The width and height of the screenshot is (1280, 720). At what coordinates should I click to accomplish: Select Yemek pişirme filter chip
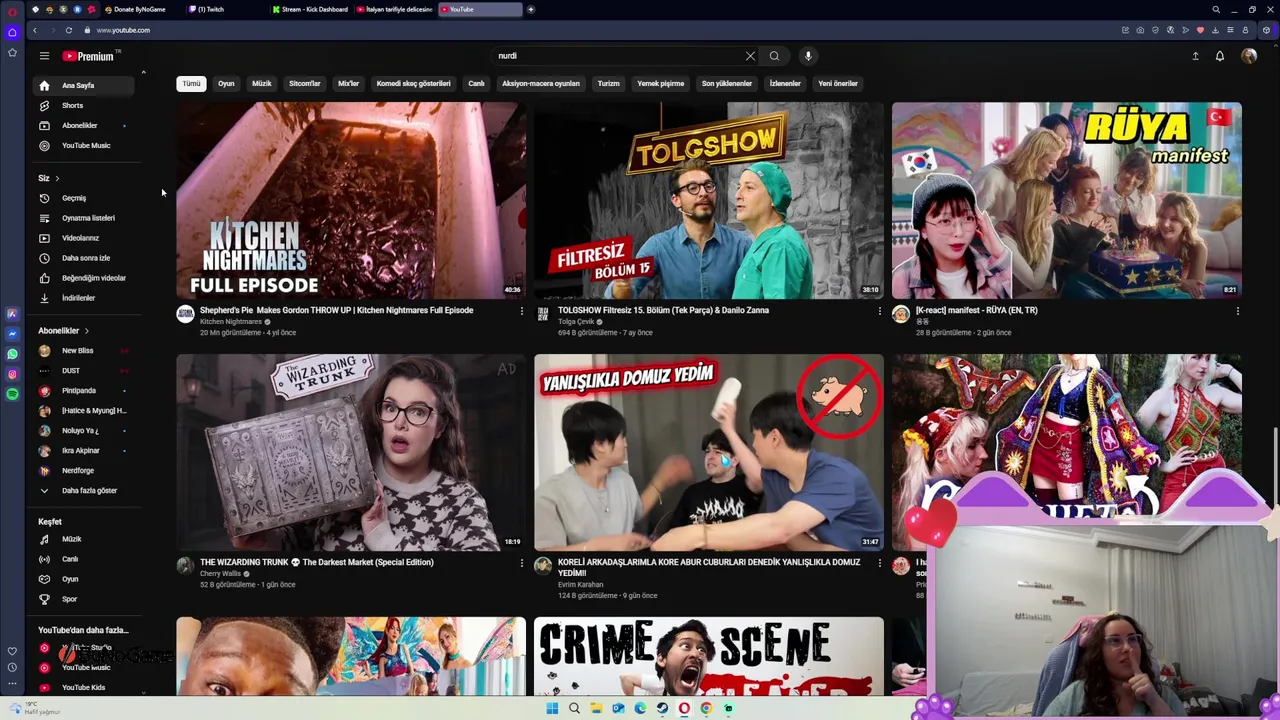click(661, 84)
